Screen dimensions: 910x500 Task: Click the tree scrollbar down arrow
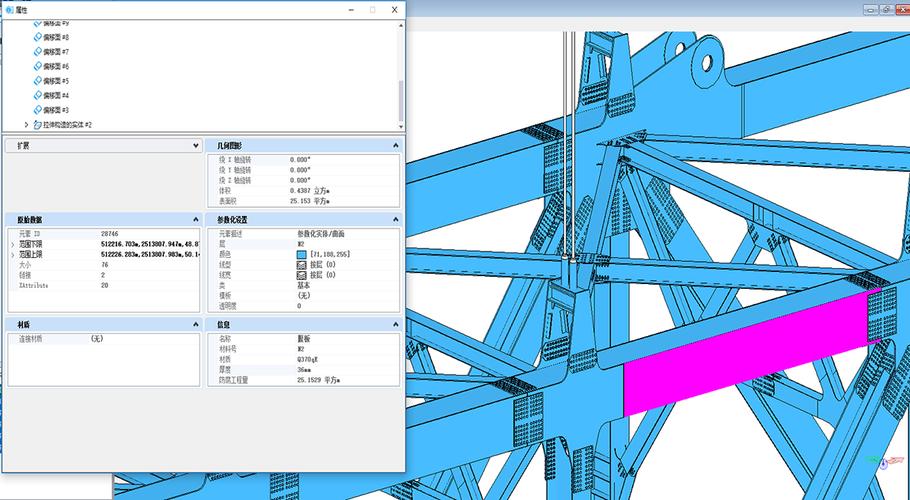tap(400, 127)
